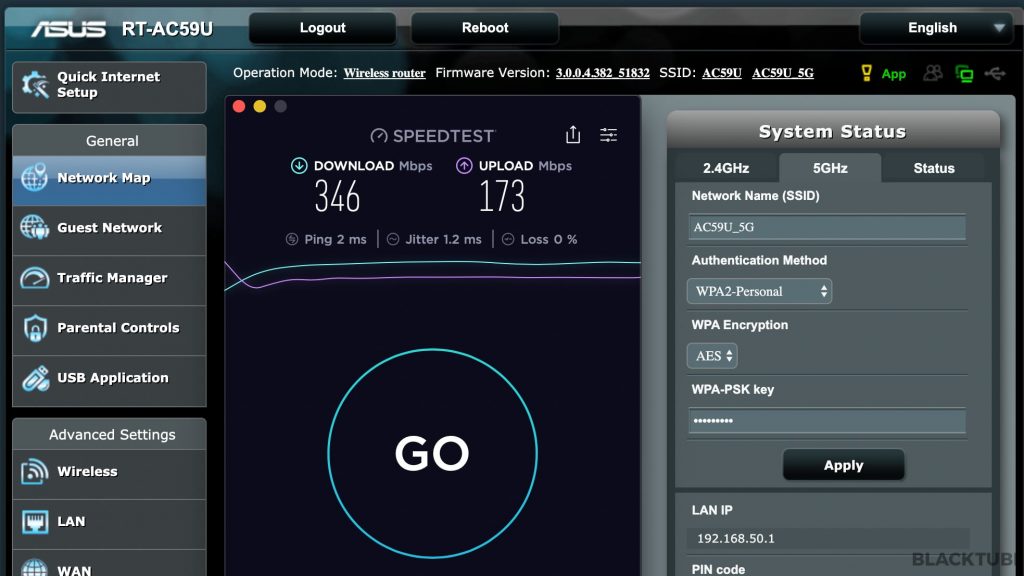Click the Network Map globe icon

pos(34,178)
